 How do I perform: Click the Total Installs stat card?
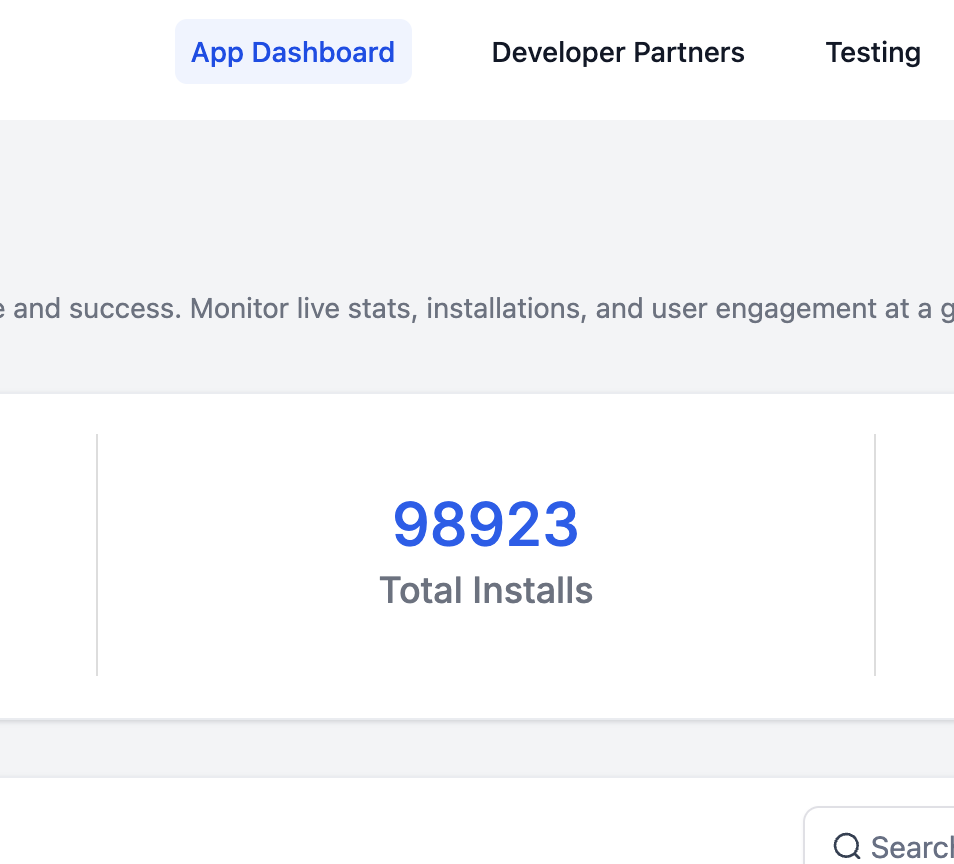click(486, 553)
